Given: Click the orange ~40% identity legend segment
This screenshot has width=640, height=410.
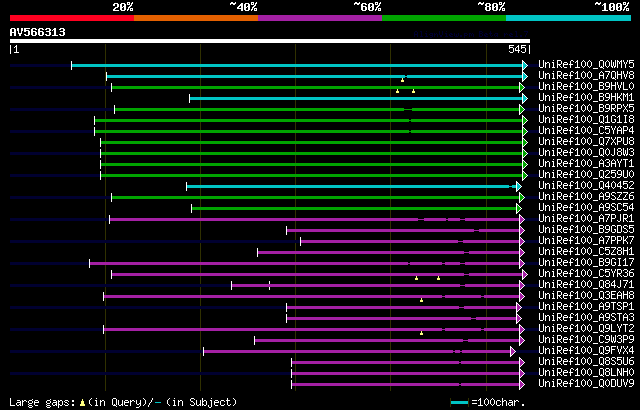Looking at the screenshot, I should pos(196,18).
